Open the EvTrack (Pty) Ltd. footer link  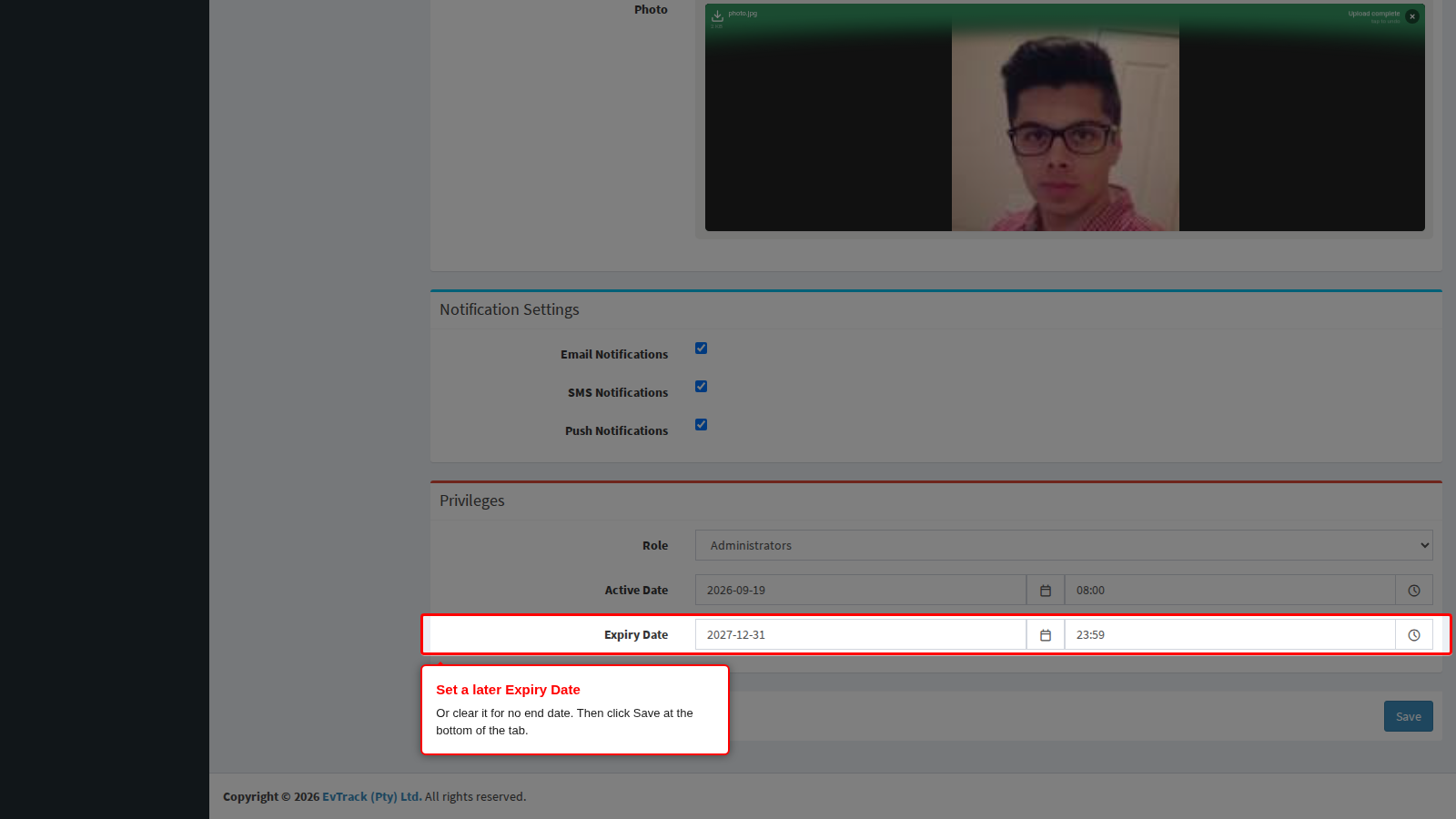point(372,796)
